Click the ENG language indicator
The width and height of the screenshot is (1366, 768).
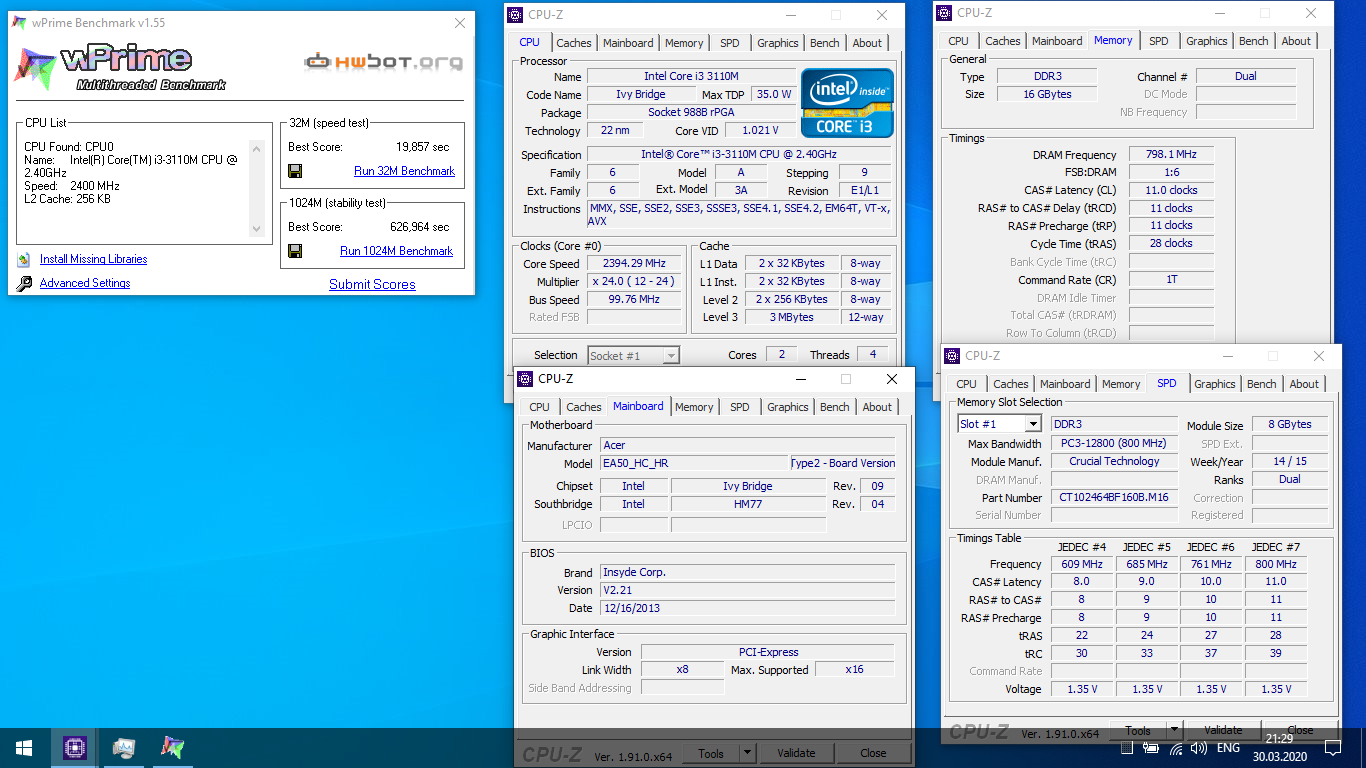pos(1228,748)
